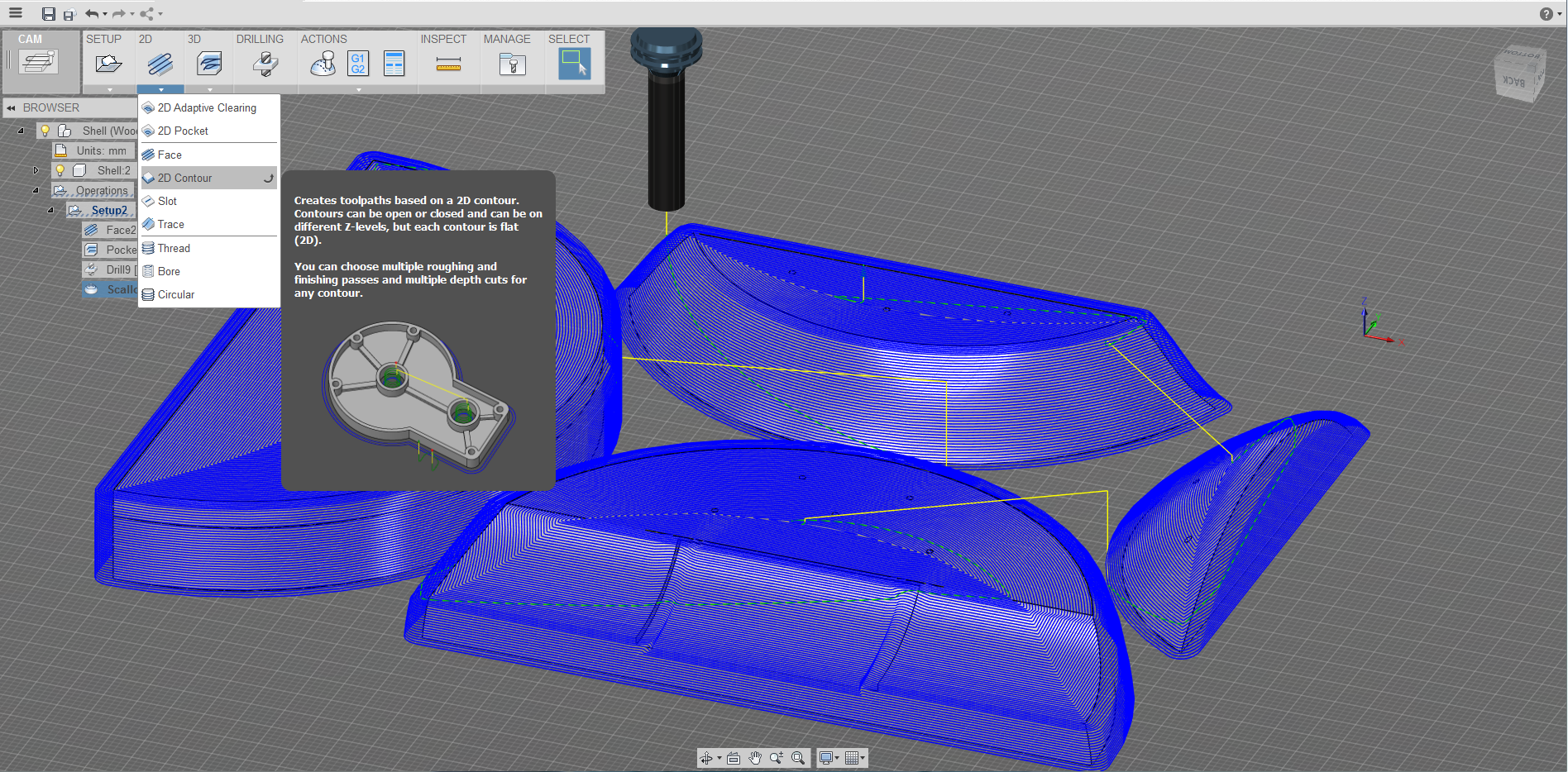The width and height of the screenshot is (1568, 772).
Task: Click the Drilling tool icon
Action: click(265, 64)
